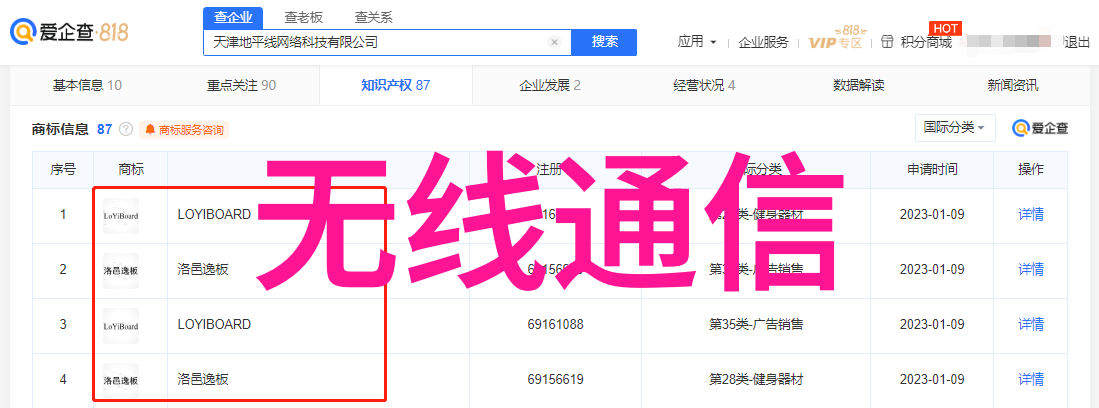This screenshot has height=408, width=1099.
Task: Click 洛邑逸板 name in row 4
Action: pyautogui.click(x=203, y=380)
